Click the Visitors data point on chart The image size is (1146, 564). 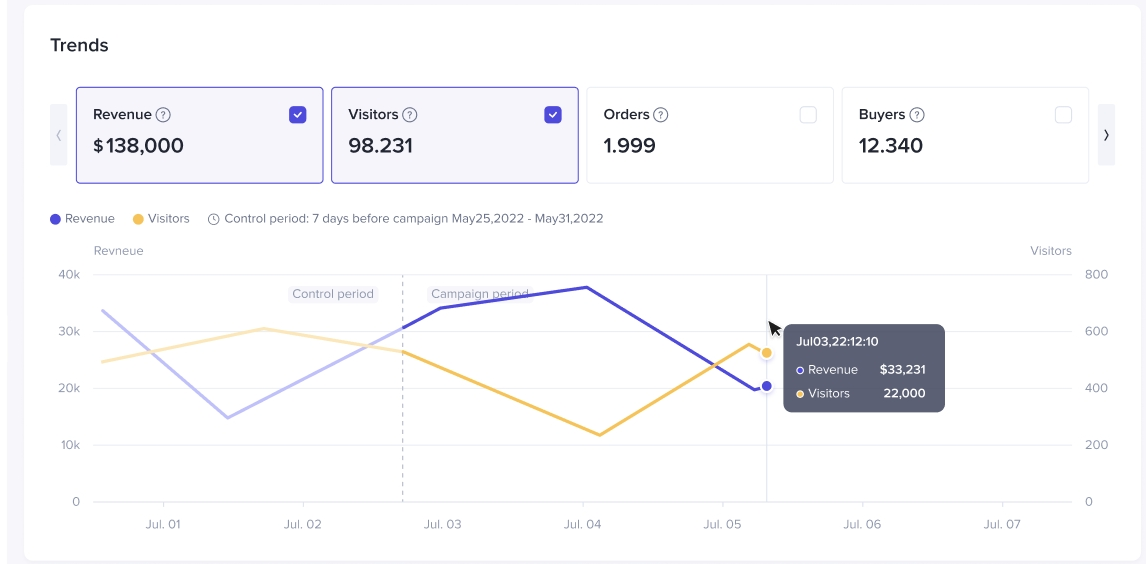pos(767,353)
